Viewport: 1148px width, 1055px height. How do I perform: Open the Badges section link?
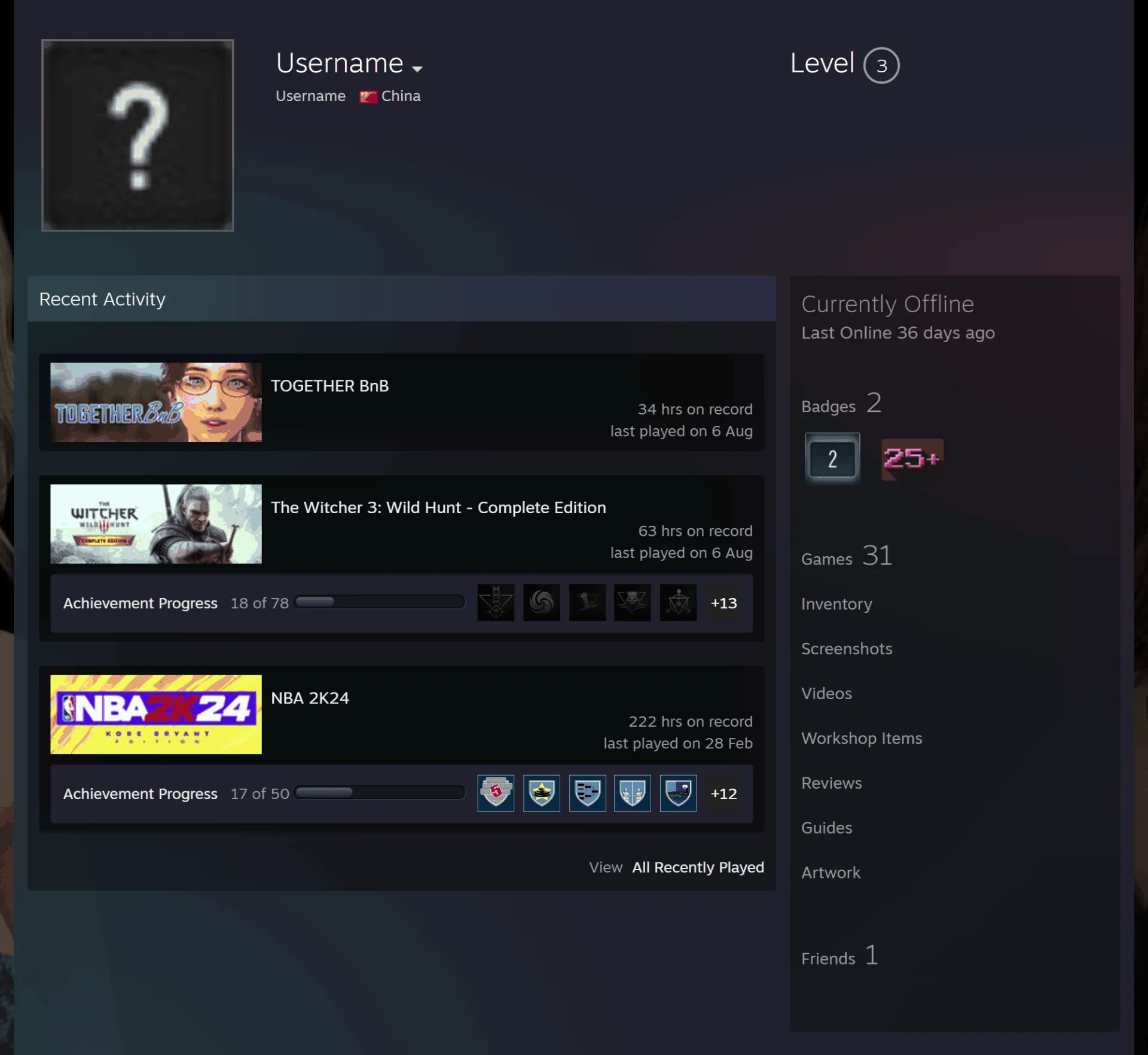point(841,404)
